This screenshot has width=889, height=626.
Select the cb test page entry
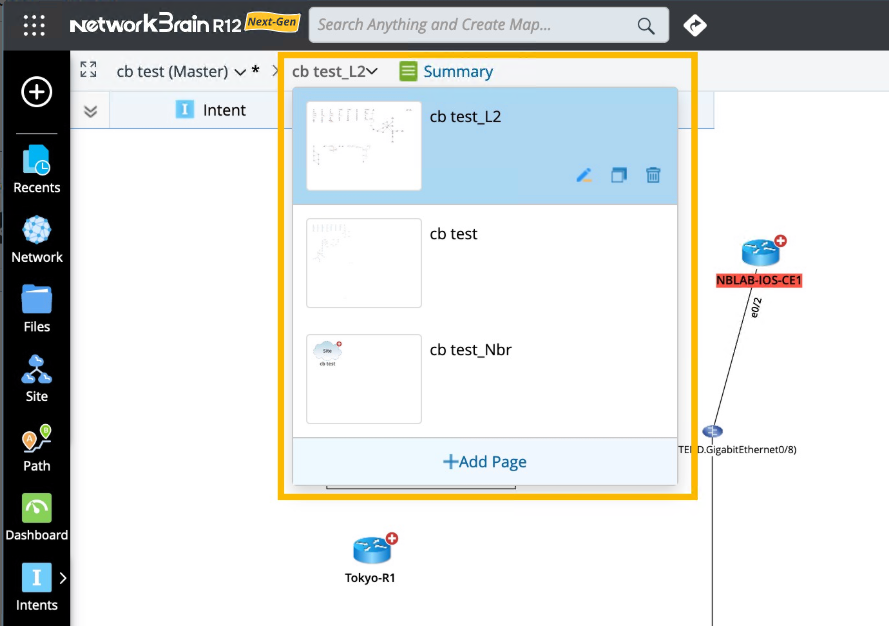454,234
